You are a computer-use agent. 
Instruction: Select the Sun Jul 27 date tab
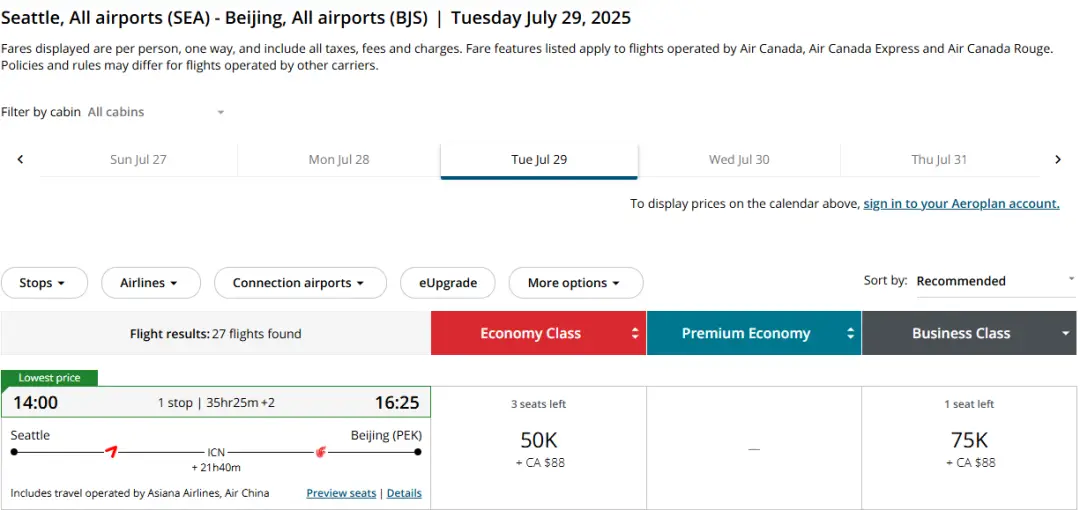click(138, 160)
